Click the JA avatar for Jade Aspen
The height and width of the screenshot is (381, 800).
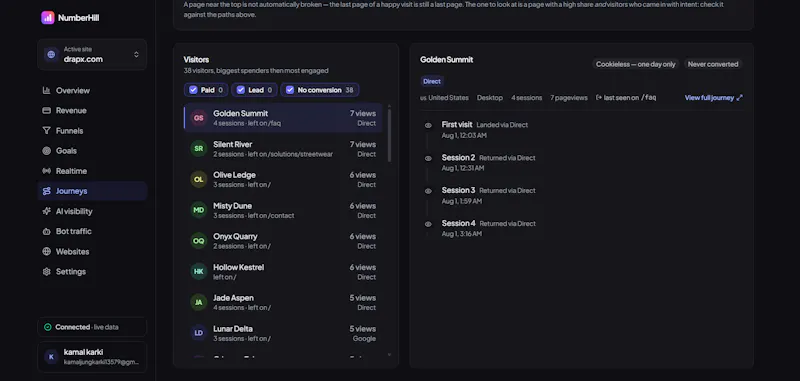coord(198,302)
